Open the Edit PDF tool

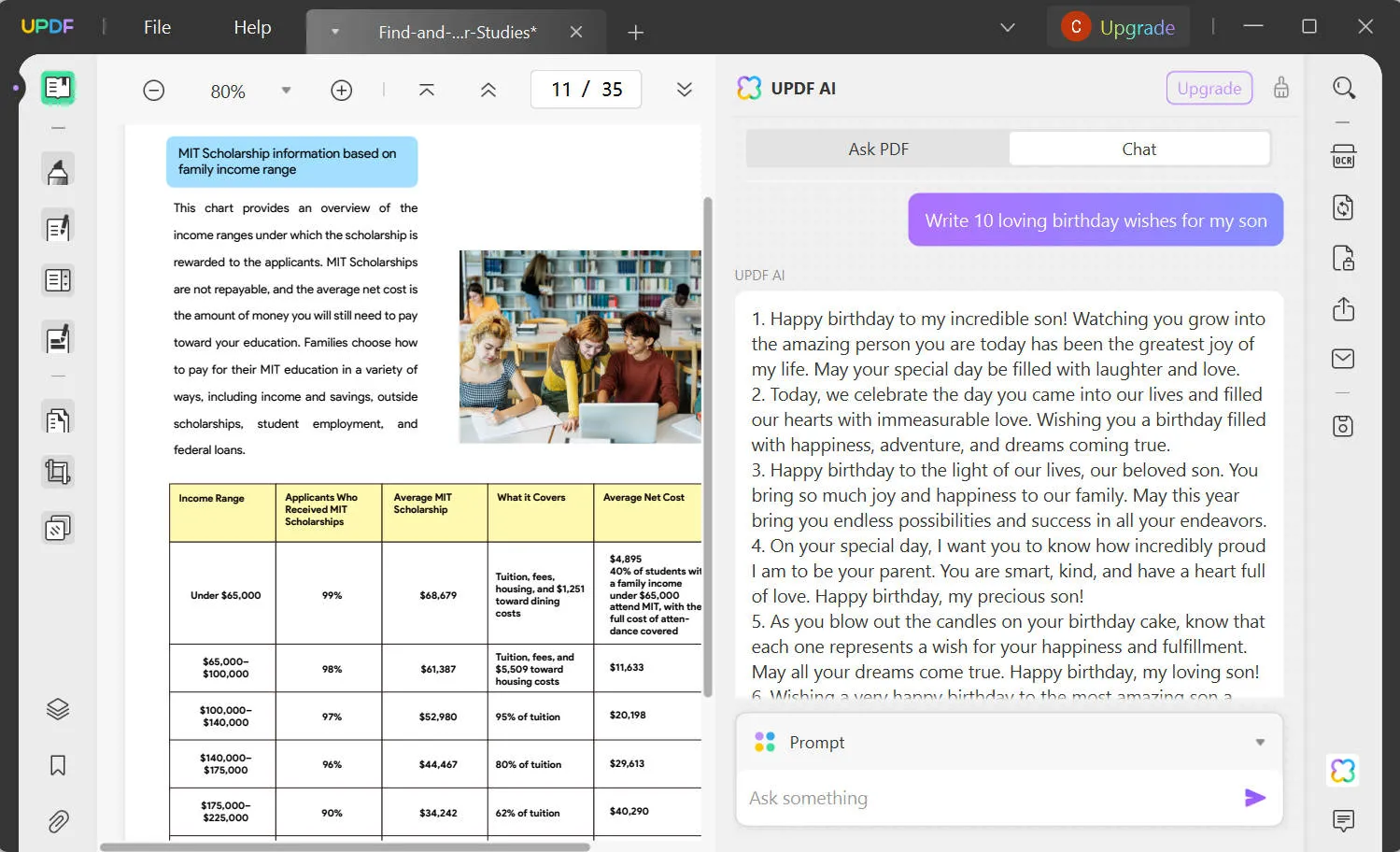tap(58, 227)
